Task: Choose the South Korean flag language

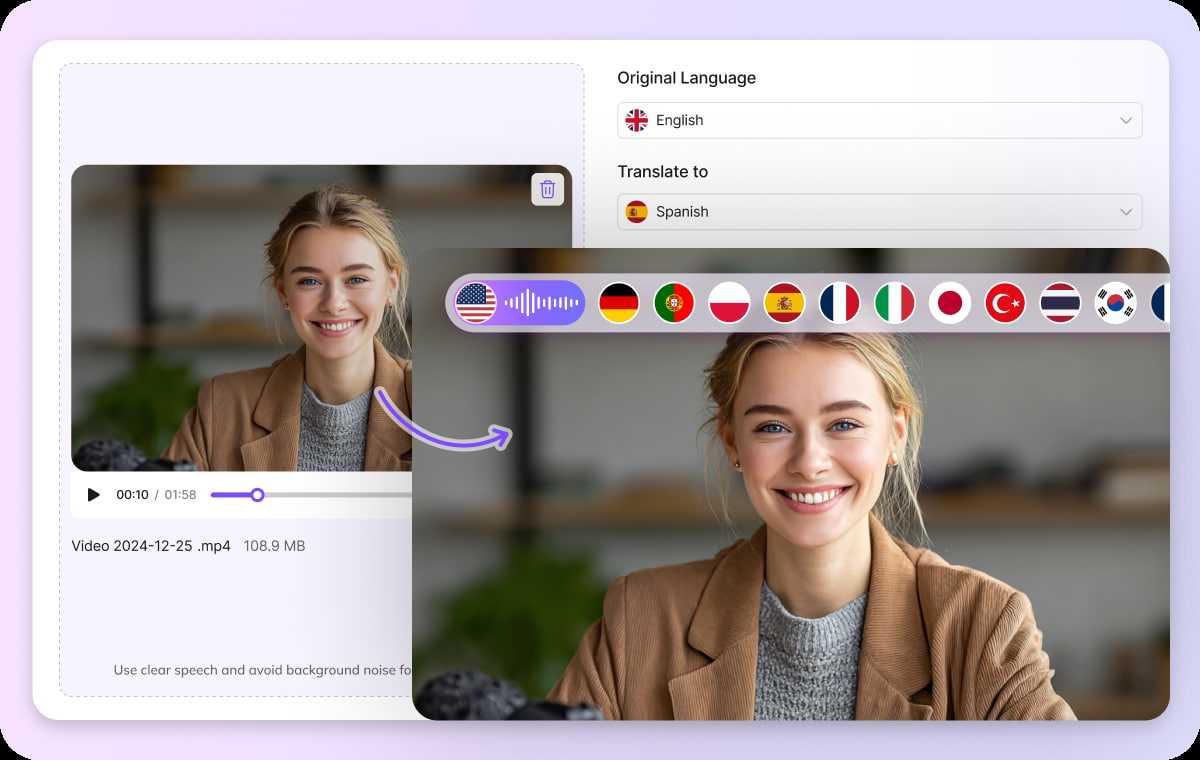Action: tap(1115, 302)
